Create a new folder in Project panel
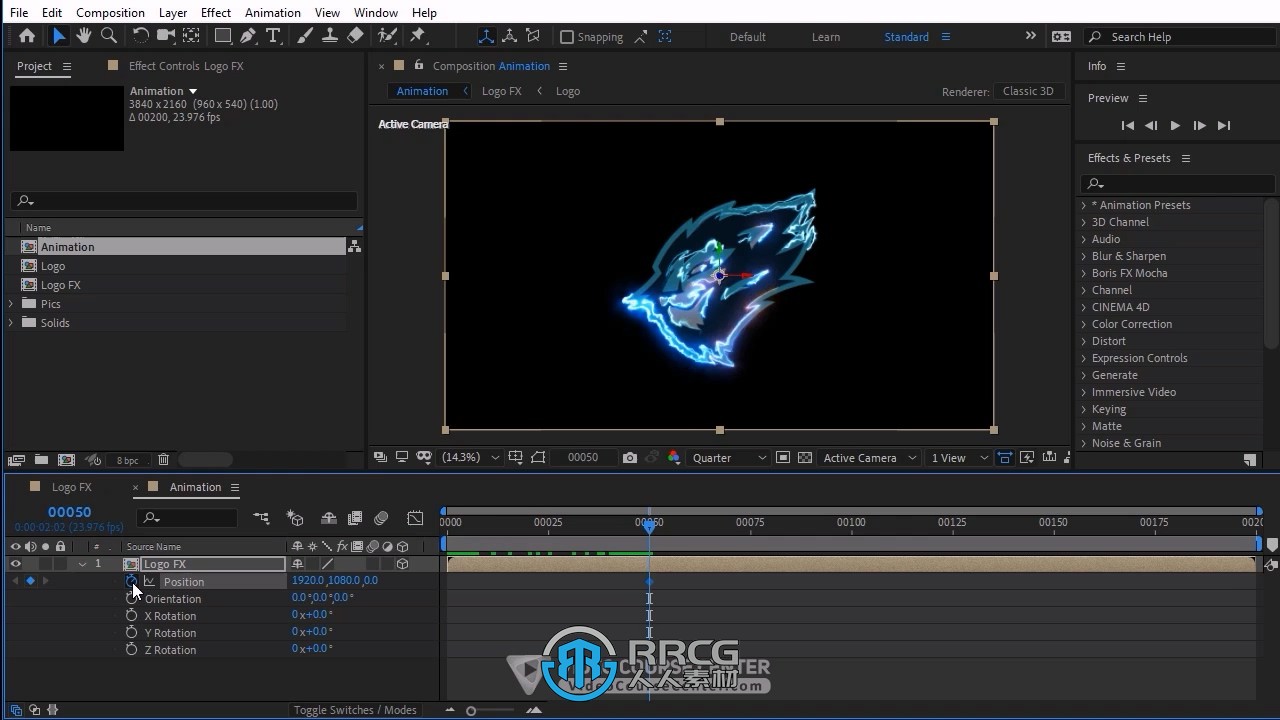The height and width of the screenshot is (720, 1280). click(41, 460)
